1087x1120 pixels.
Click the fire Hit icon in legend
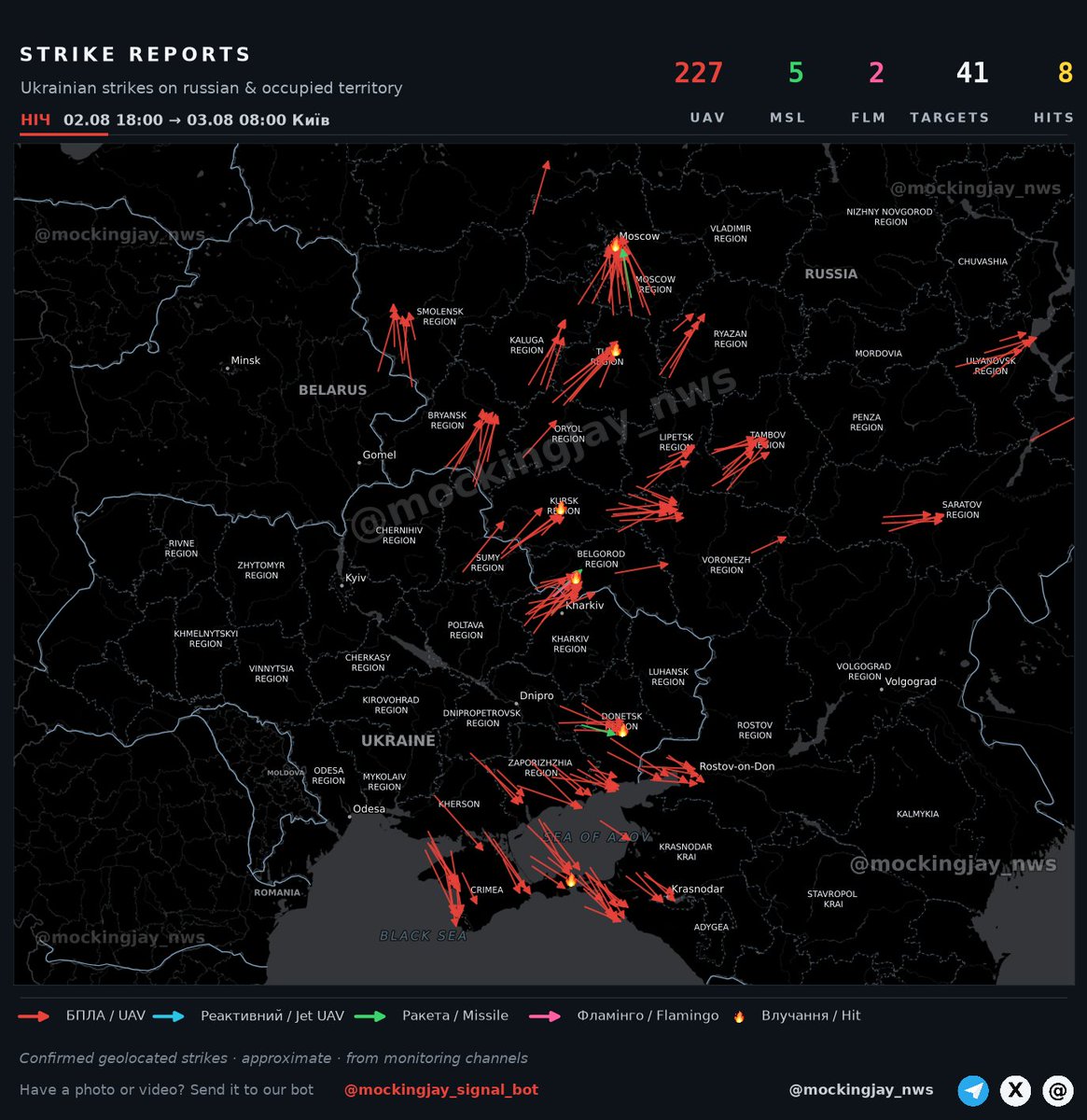click(739, 1016)
